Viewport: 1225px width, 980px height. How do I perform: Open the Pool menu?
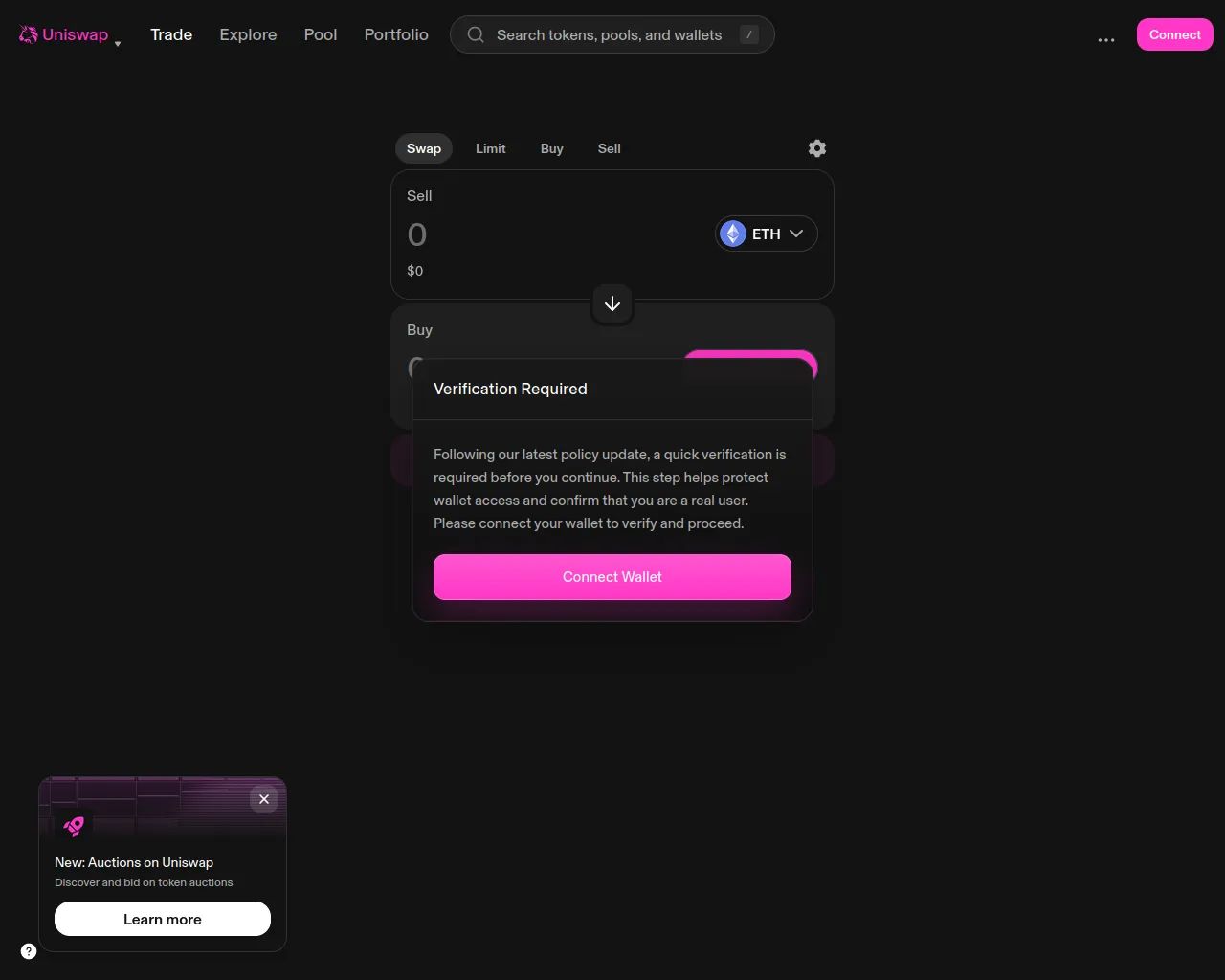tap(321, 34)
